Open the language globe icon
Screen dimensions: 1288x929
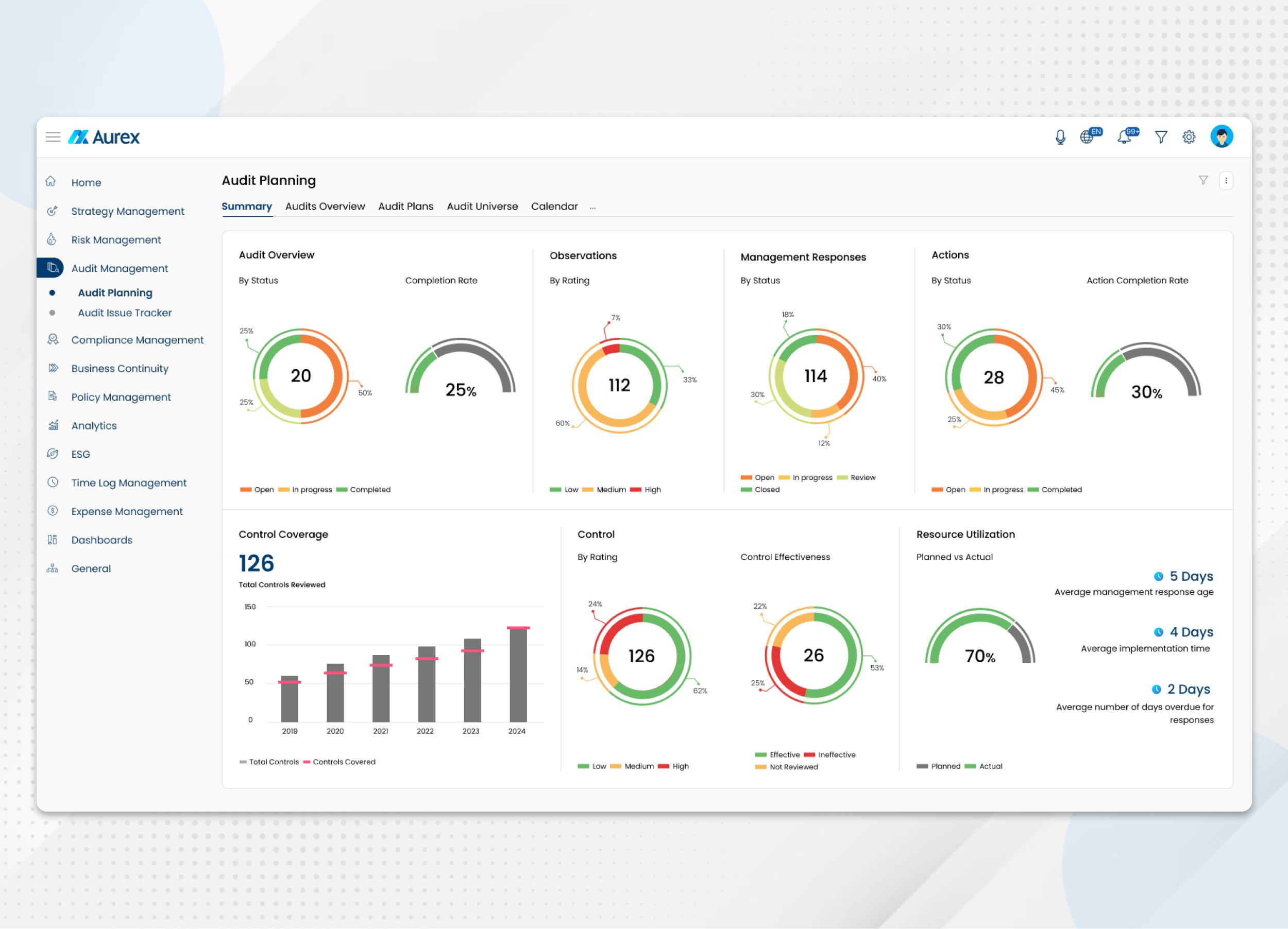[1087, 137]
